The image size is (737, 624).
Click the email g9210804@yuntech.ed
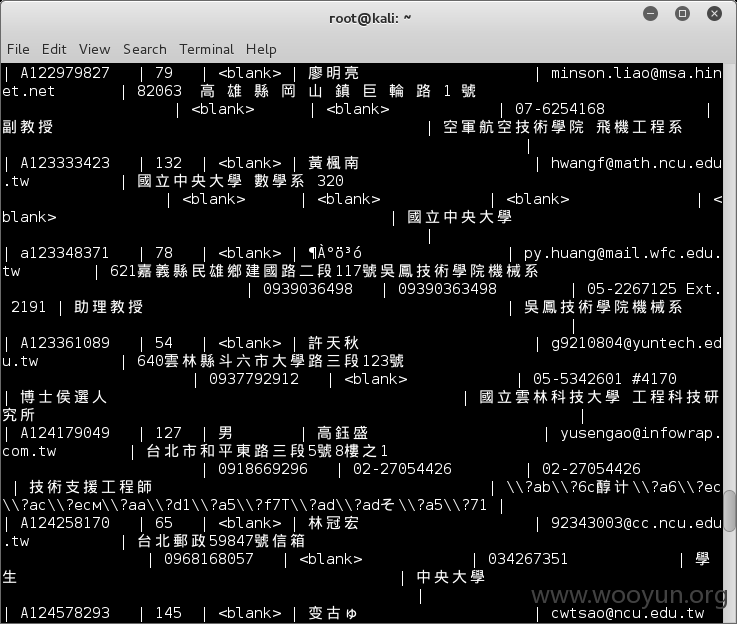pos(636,343)
